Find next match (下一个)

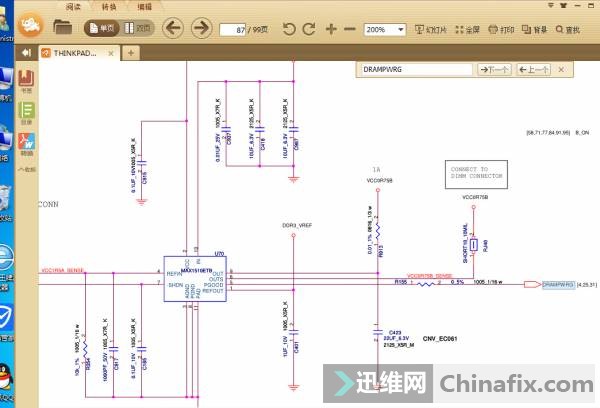coord(494,70)
